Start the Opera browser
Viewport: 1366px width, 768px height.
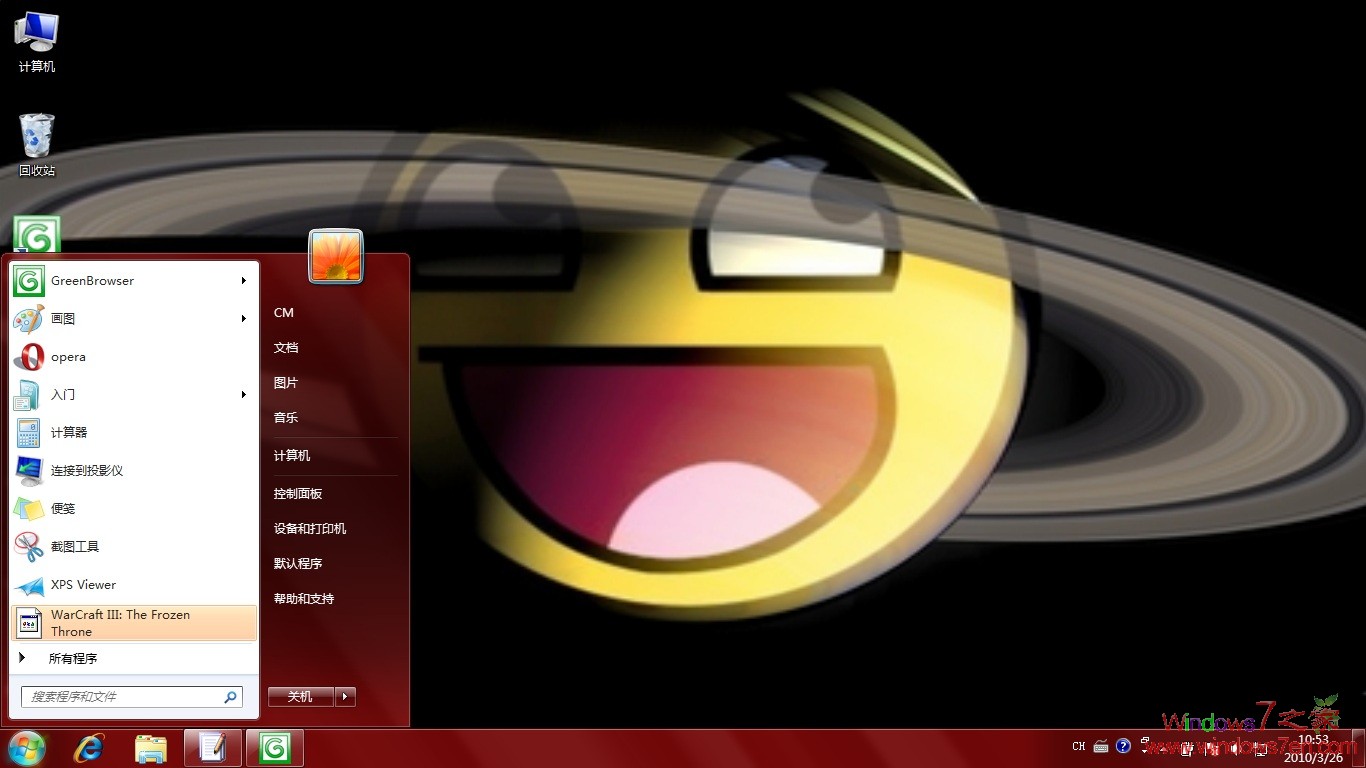coord(68,356)
